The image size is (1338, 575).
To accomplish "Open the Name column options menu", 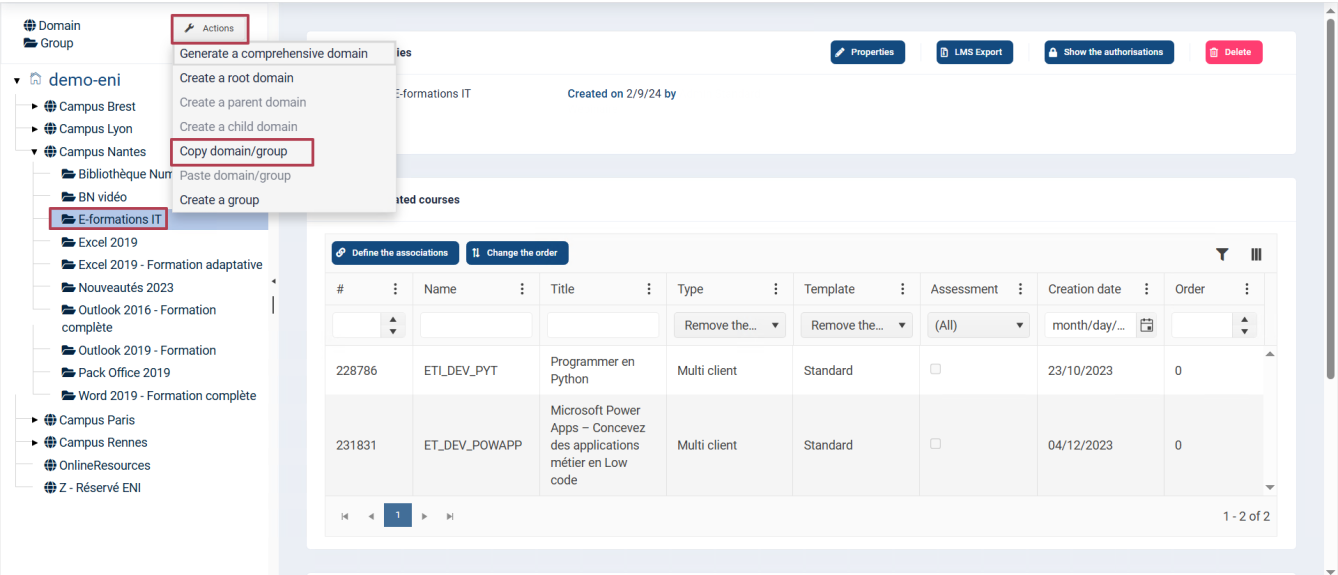I will coord(522,289).
